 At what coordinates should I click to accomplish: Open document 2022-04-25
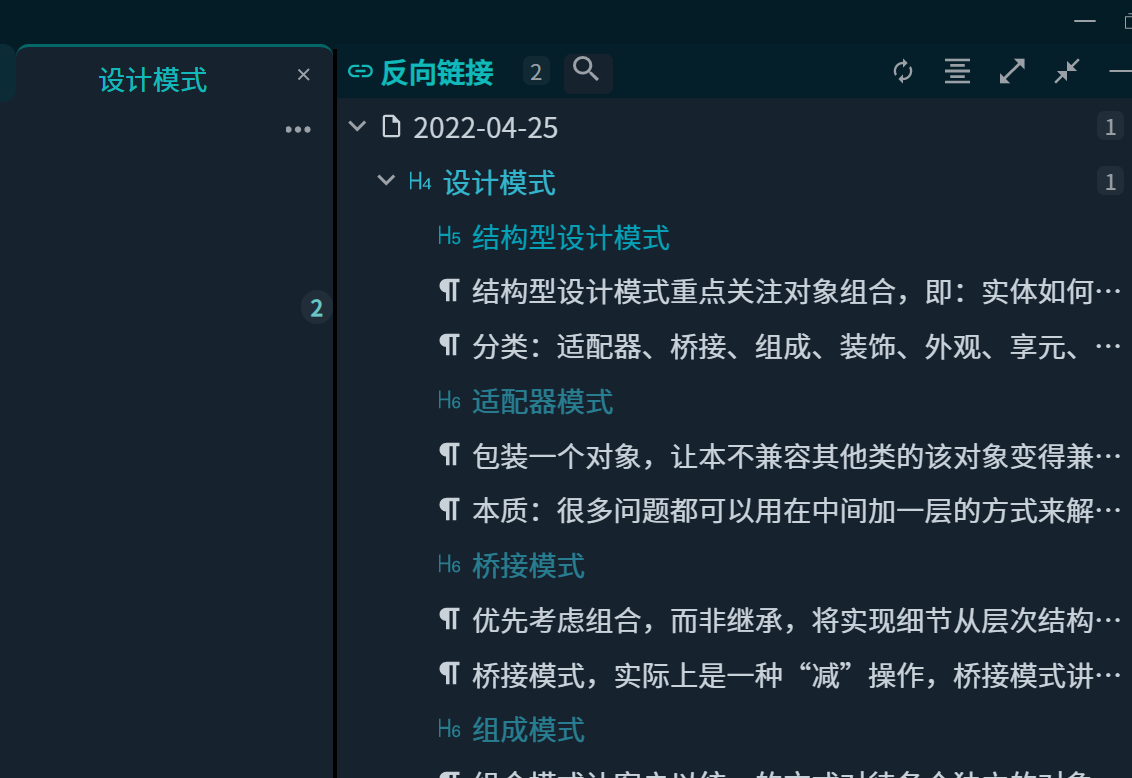(x=485, y=128)
